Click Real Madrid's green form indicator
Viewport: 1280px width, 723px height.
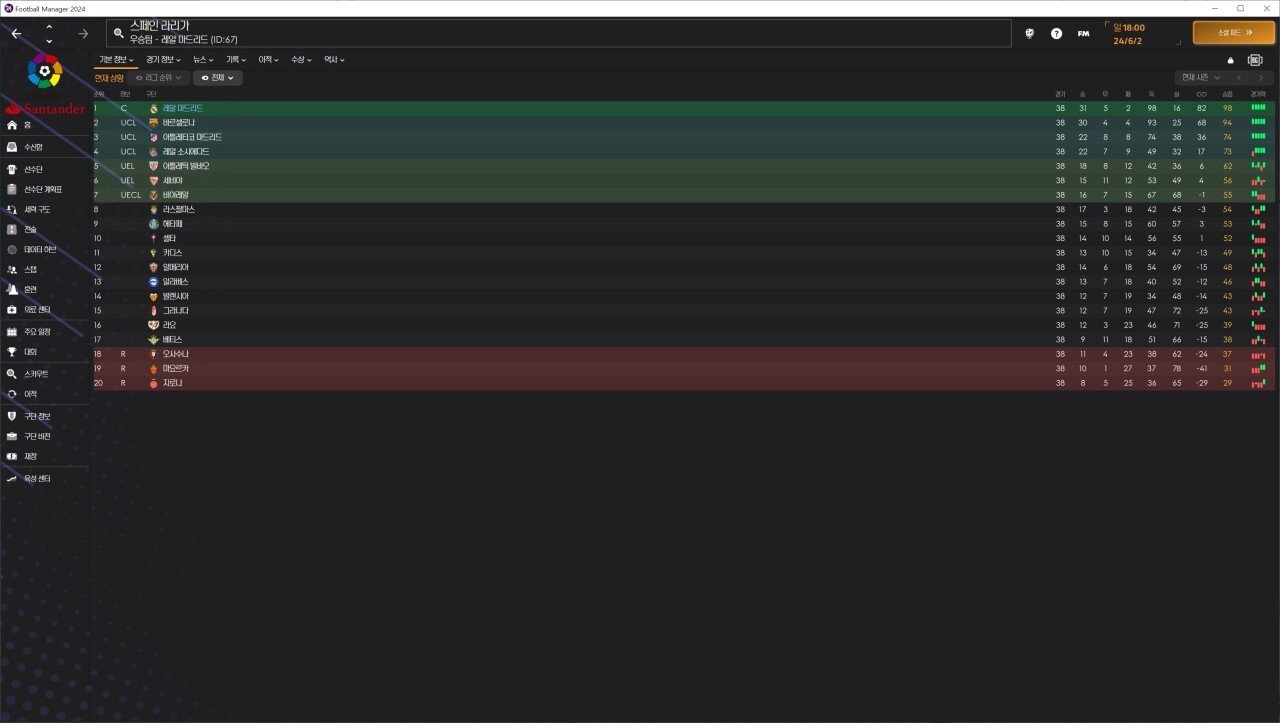pyautogui.click(x=1258, y=108)
